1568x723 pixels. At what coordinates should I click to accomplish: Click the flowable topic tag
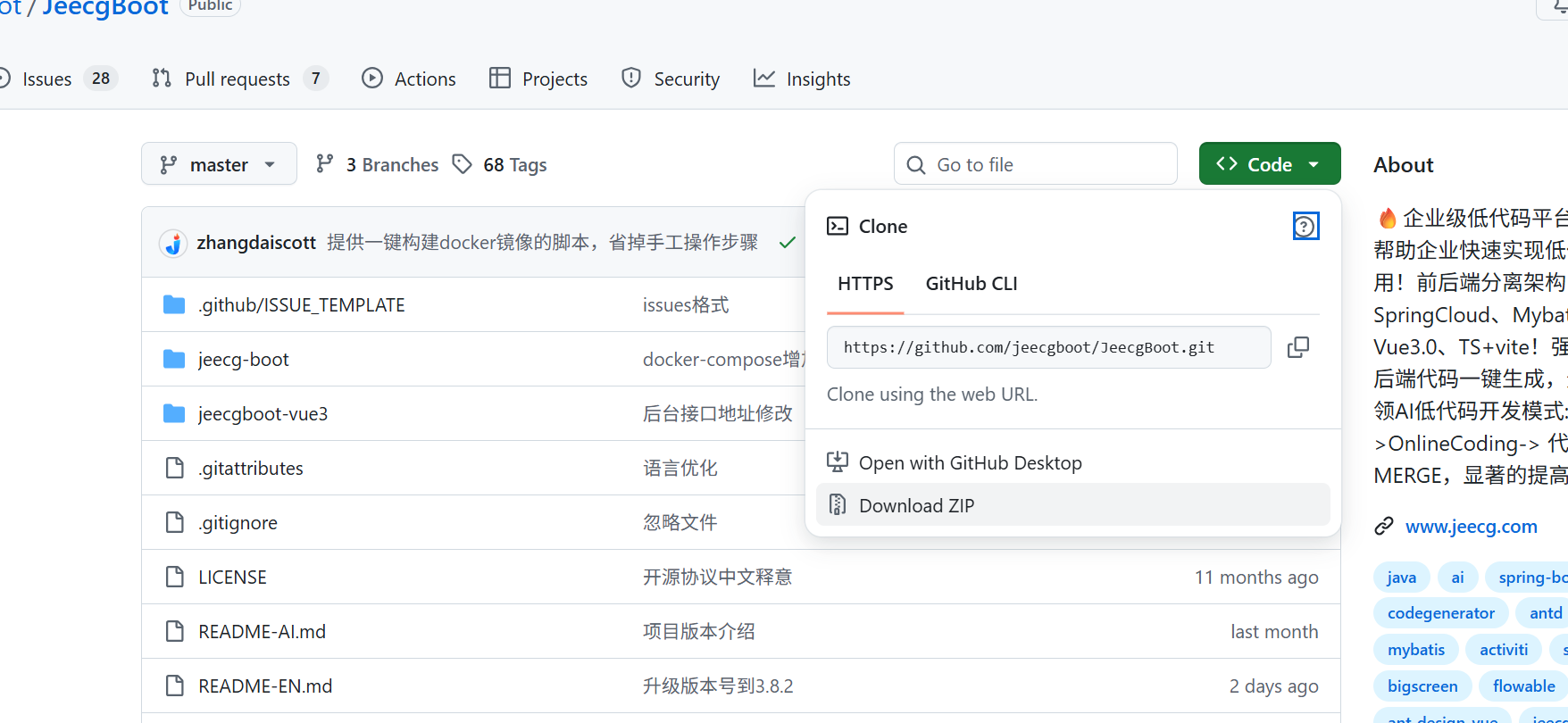coord(1523,686)
